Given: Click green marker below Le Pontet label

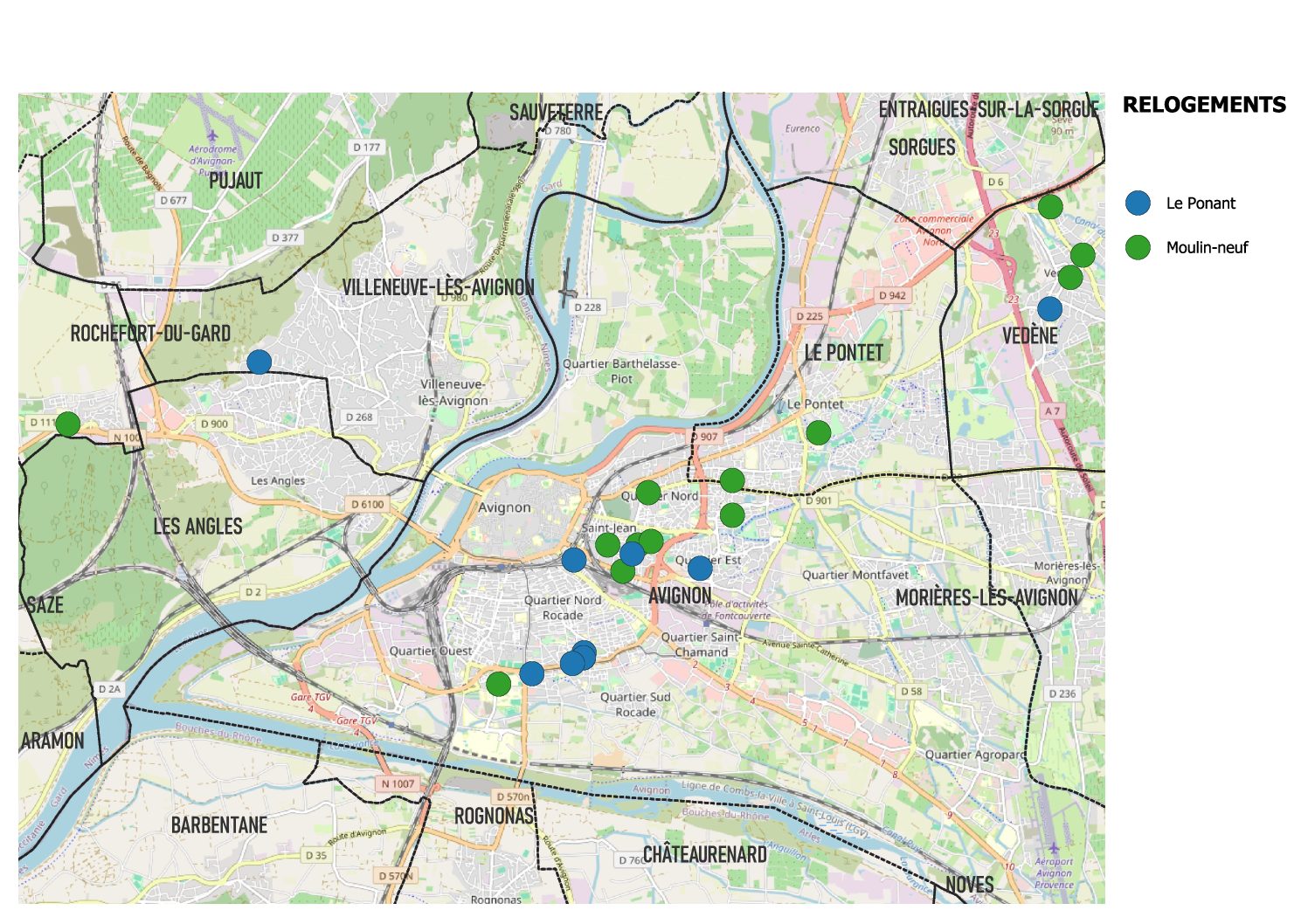Looking at the screenshot, I should [818, 432].
